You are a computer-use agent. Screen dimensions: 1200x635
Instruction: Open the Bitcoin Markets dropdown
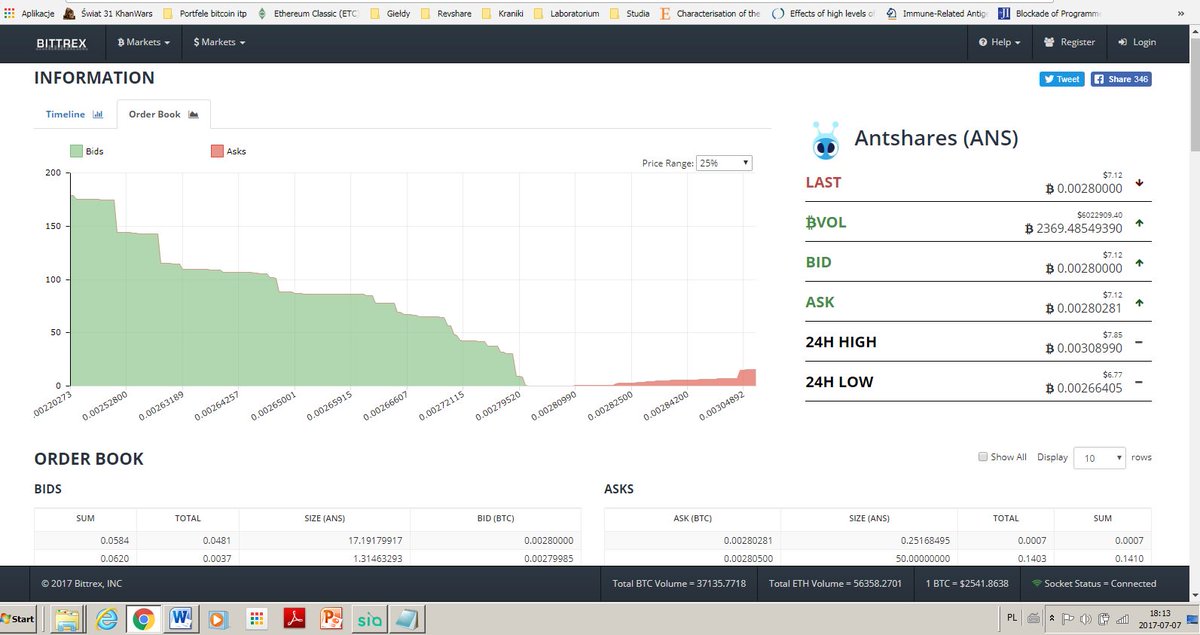(143, 43)
